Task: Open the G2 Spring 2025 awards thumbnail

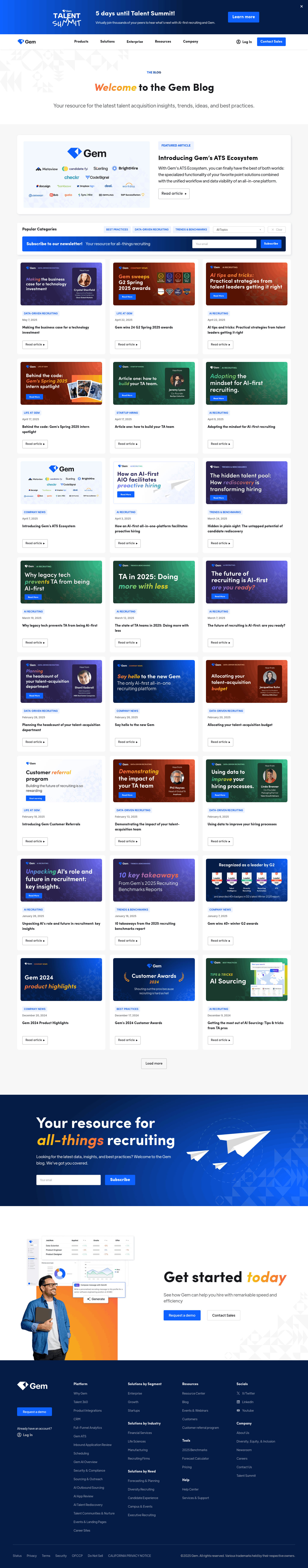Action: [x=154, y=284]
